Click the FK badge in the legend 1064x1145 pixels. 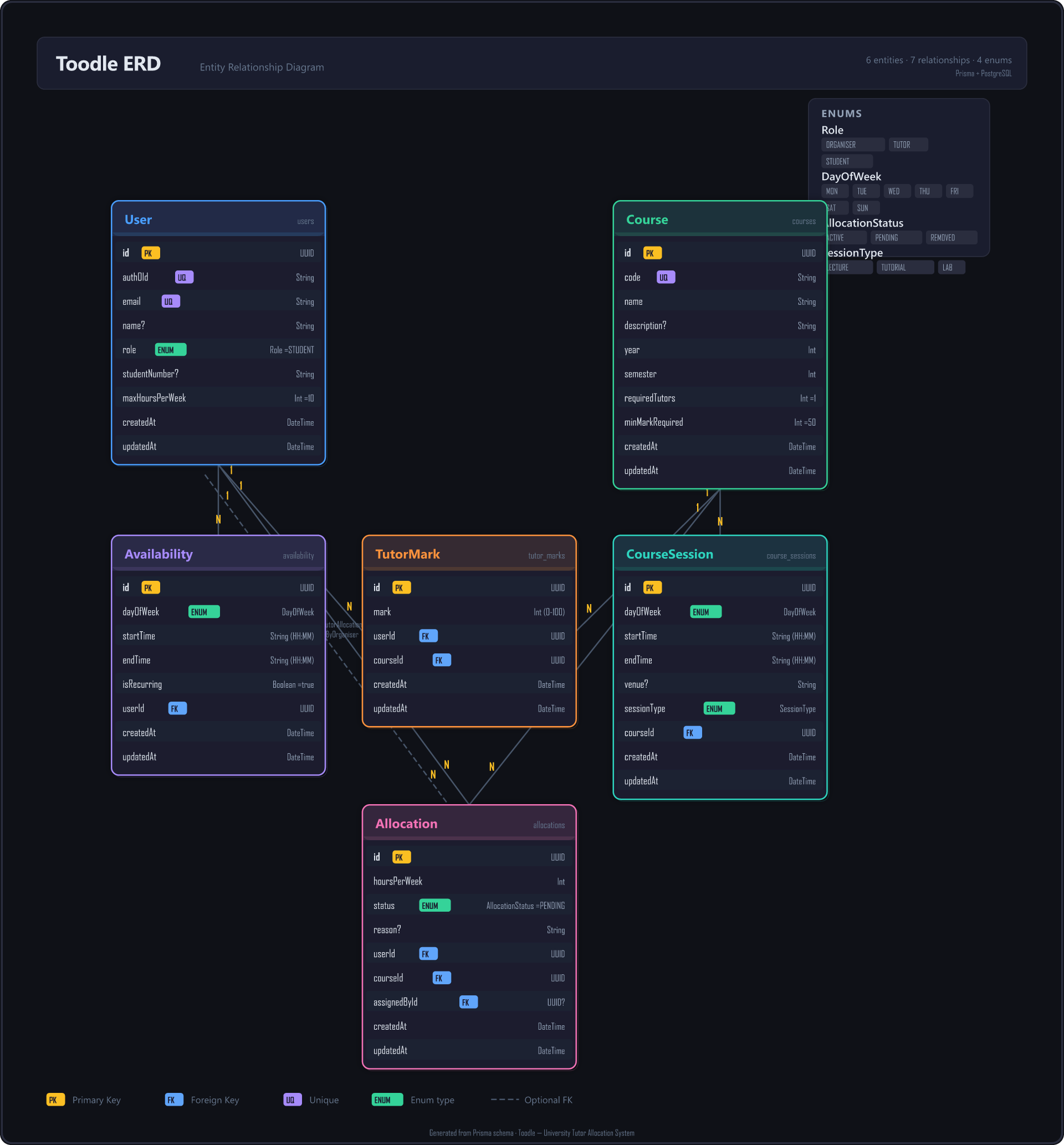coord(174,1100)
